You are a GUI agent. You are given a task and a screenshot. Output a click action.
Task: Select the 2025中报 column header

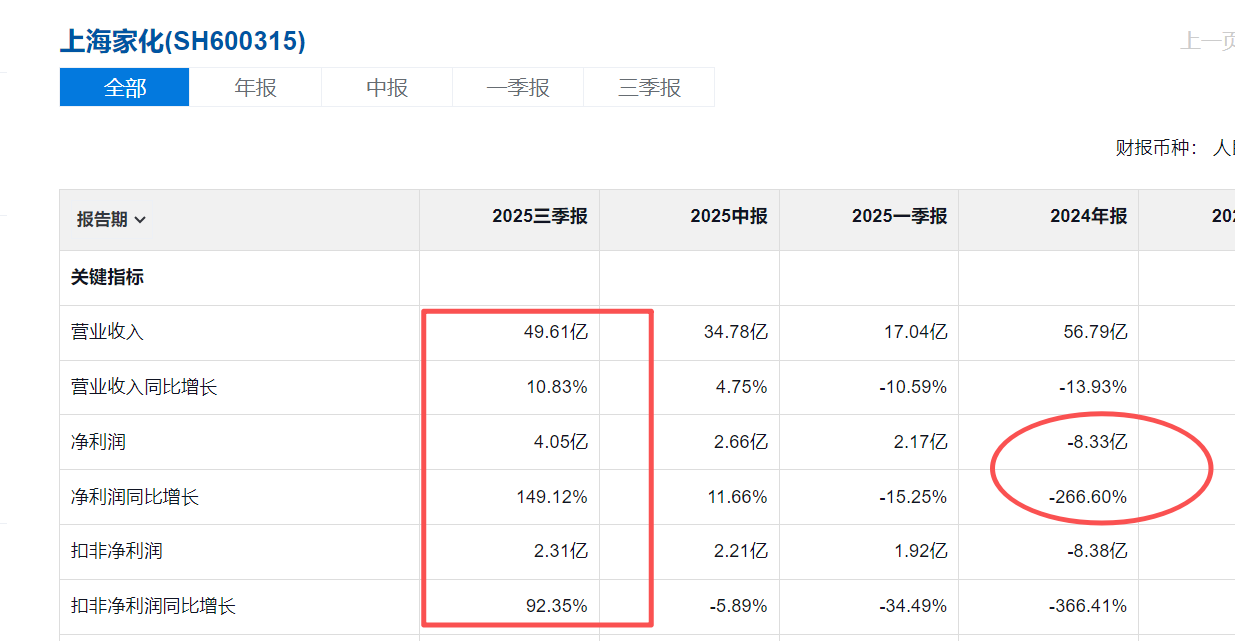[728, 217]
